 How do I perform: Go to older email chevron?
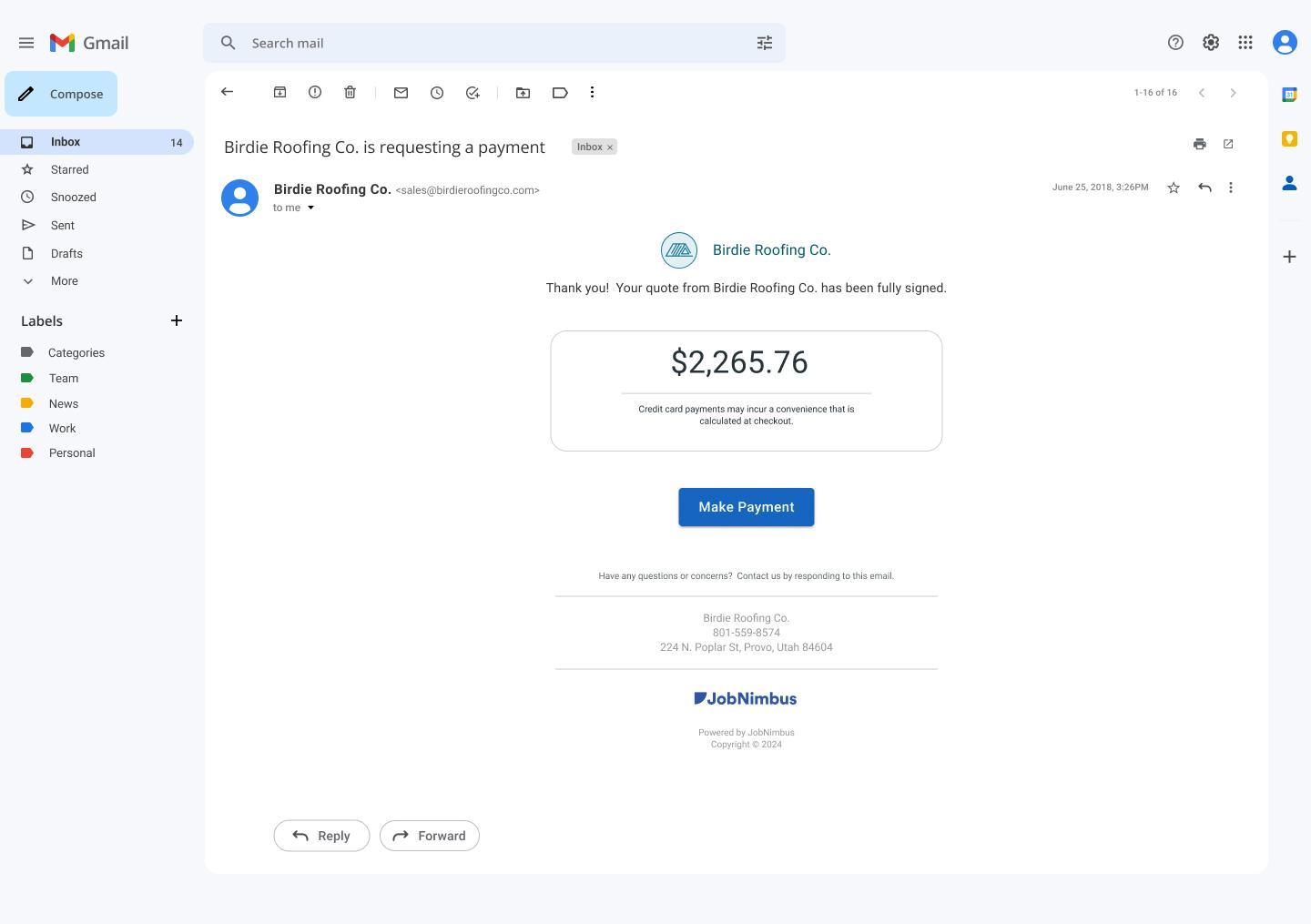tap(1233, 93)
